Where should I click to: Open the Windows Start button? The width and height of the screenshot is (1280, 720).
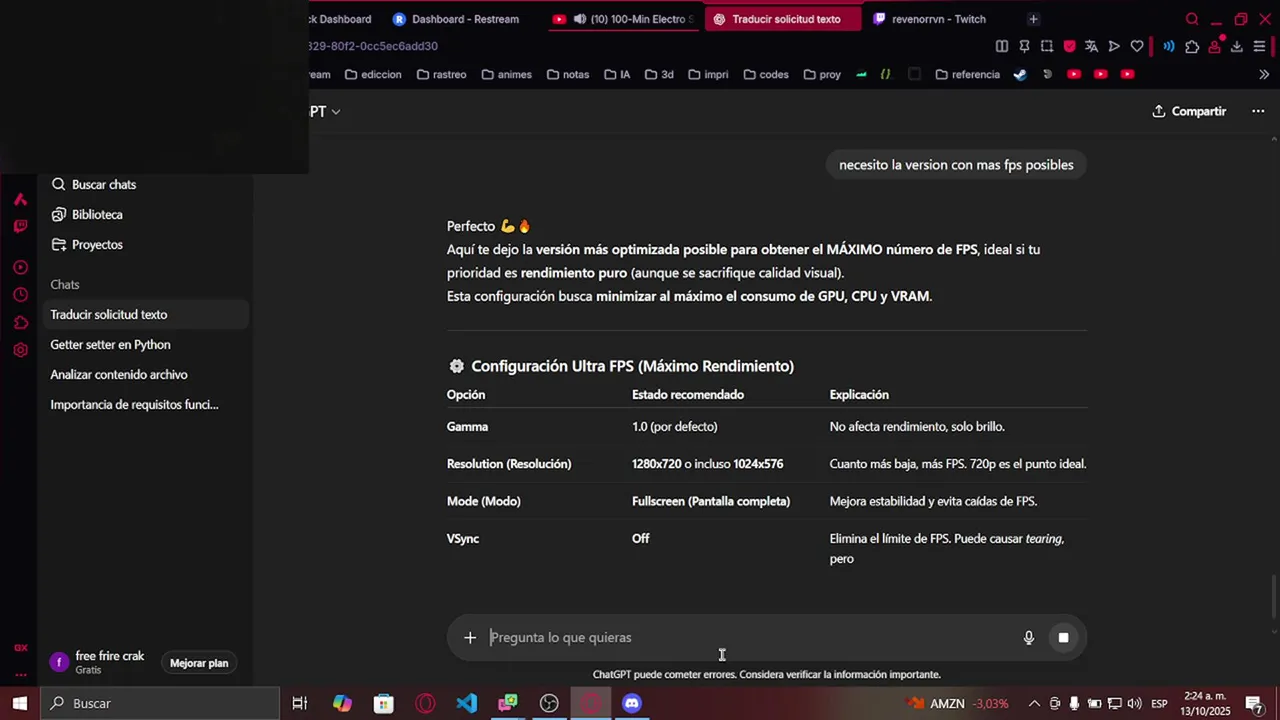tap(20, 704)
